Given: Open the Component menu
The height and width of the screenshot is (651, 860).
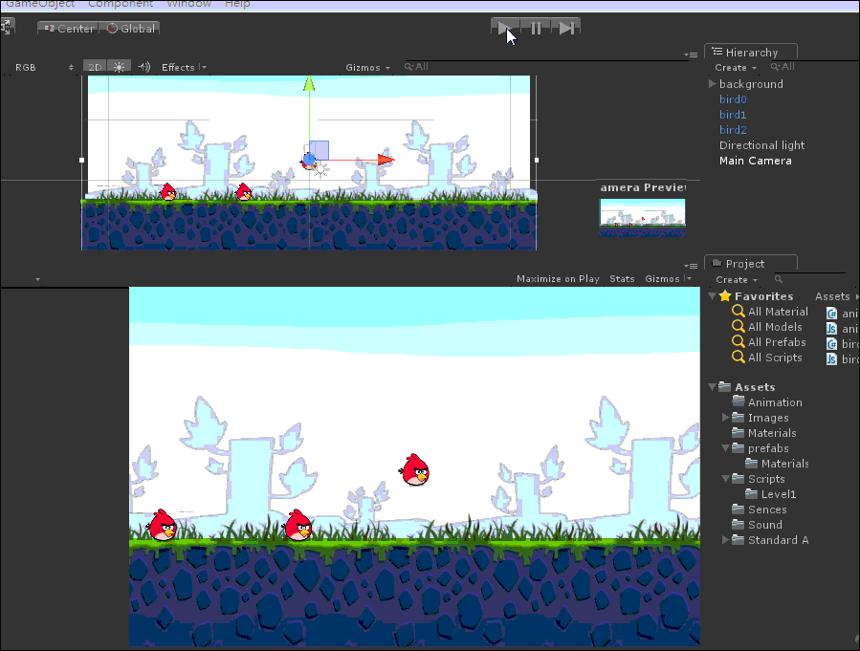Looking at the screenshot, I should coord(120,4).
